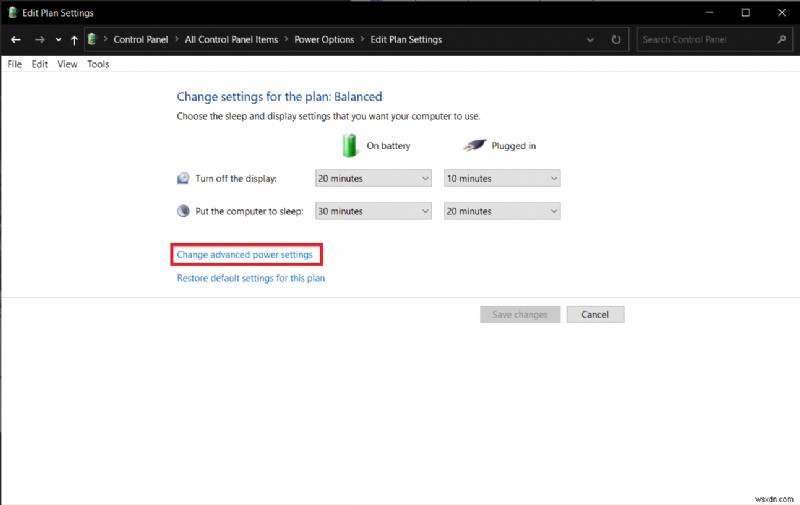Open the Edit menu

(40, 64)
